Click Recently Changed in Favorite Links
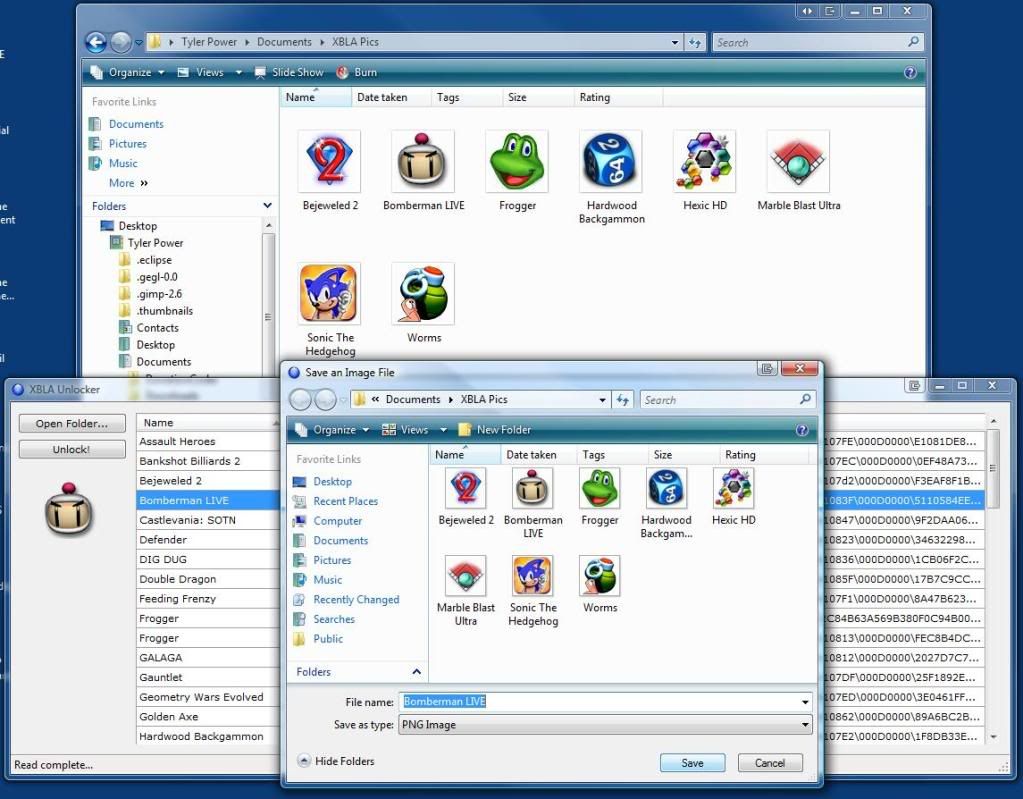 (x=356, y=599)
